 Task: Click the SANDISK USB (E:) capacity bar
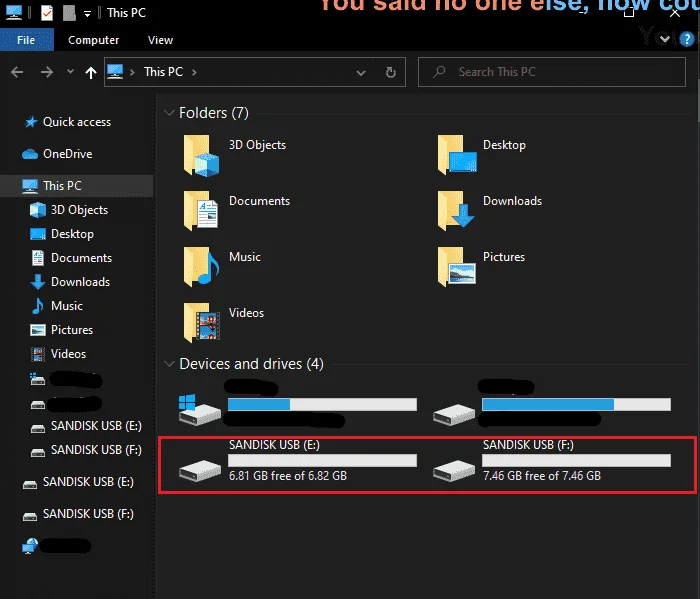pyautogui.click(x=322, y=461)
